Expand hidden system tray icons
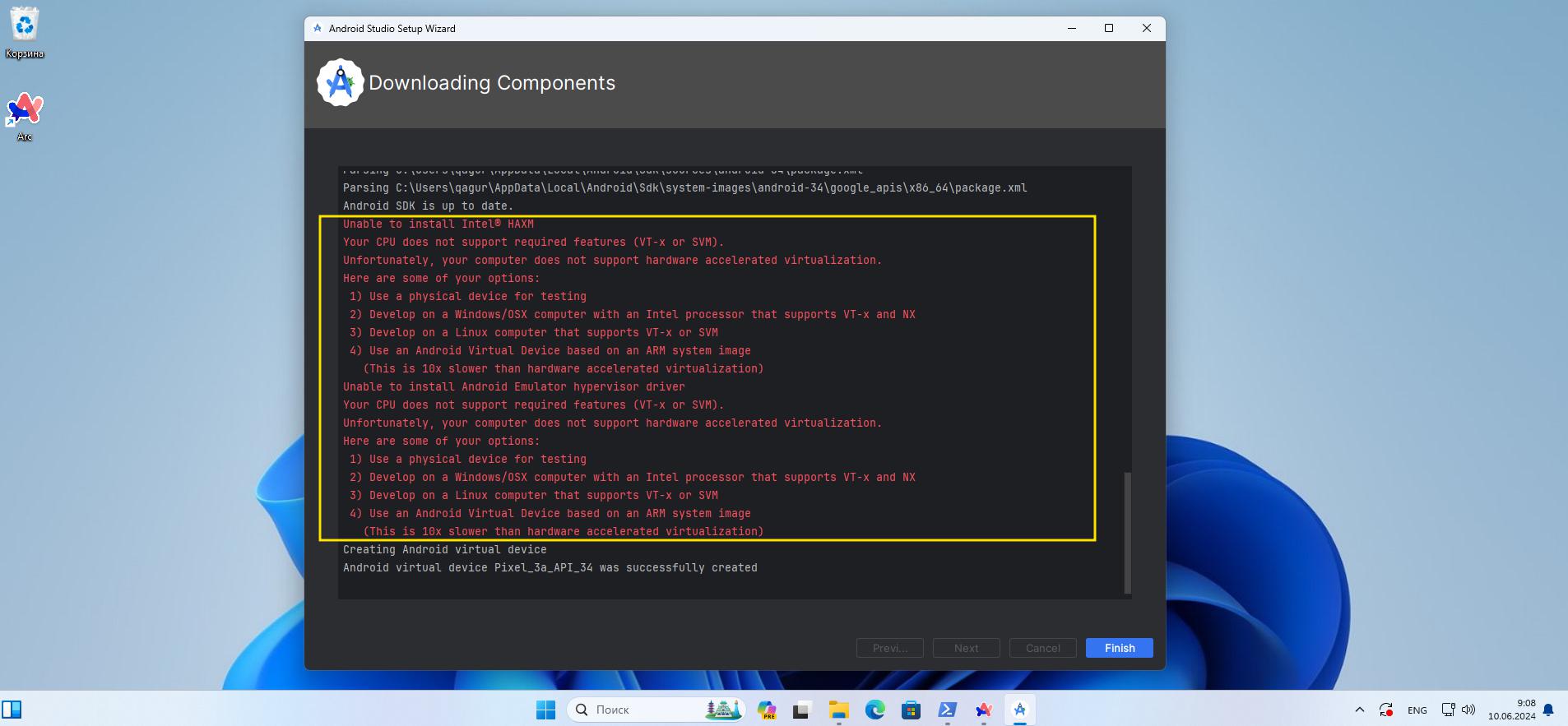 pyautogui.click(x=1359, y=710)
